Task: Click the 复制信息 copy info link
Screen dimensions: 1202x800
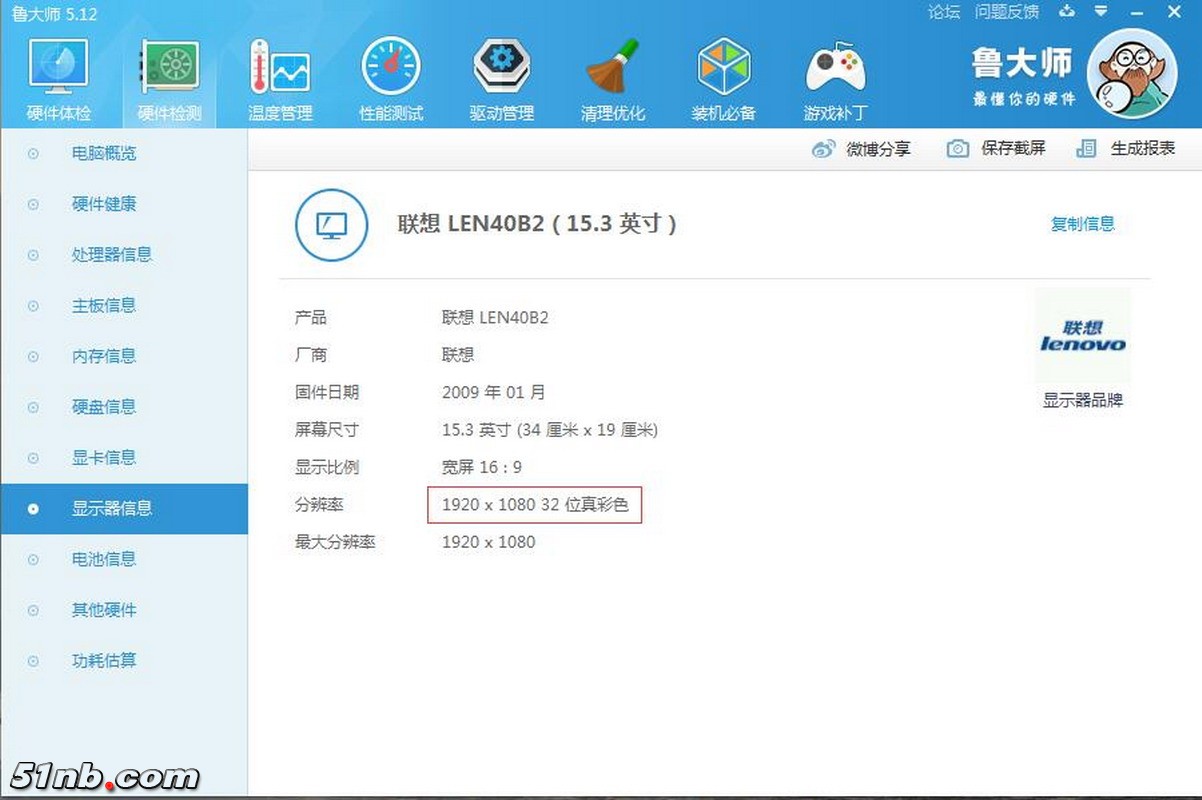Action: [x=1082, y=224]
